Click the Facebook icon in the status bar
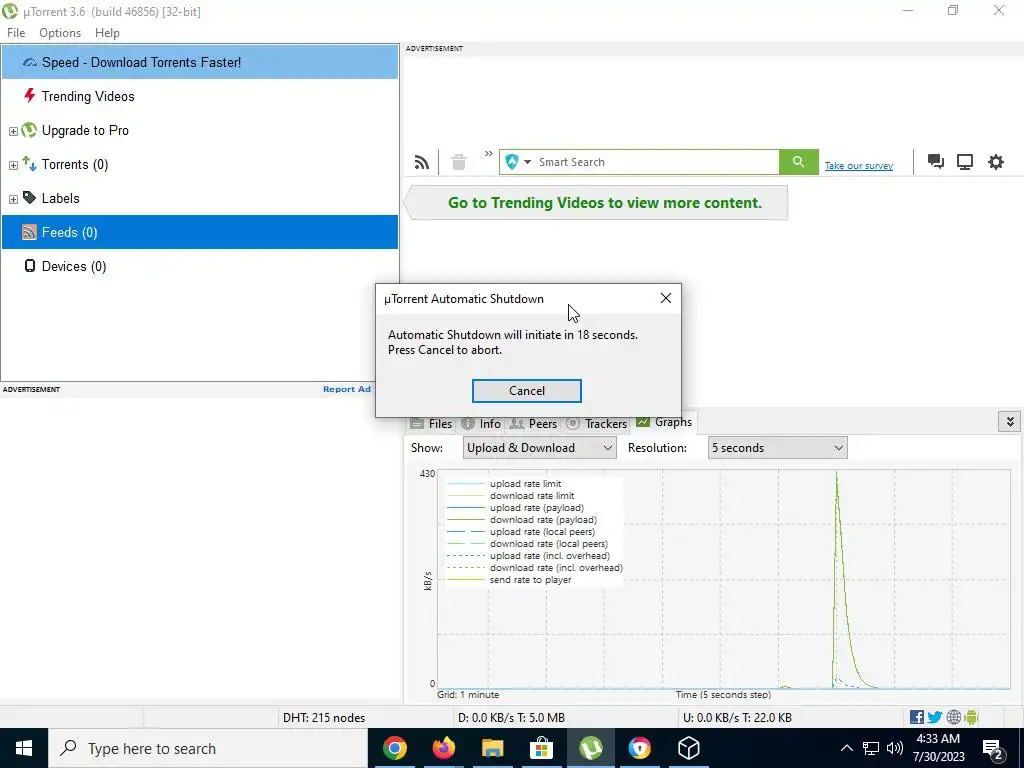 point(917,717)
